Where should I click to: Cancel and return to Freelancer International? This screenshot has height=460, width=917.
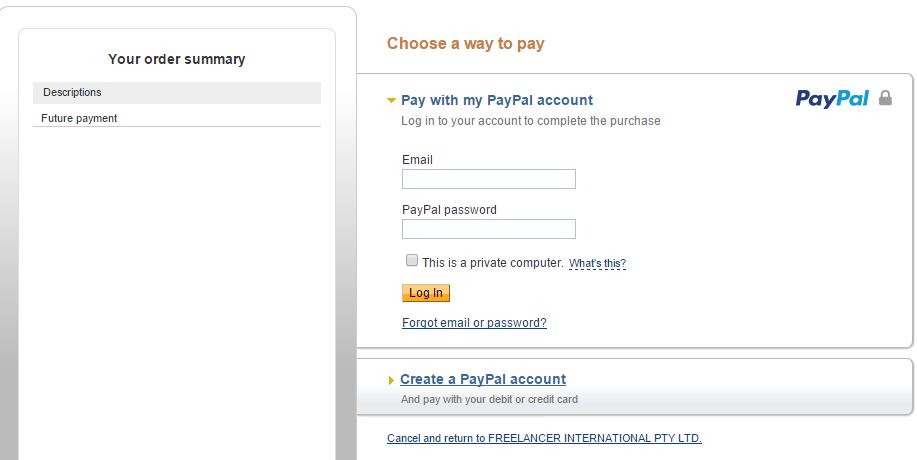[544, 438]
